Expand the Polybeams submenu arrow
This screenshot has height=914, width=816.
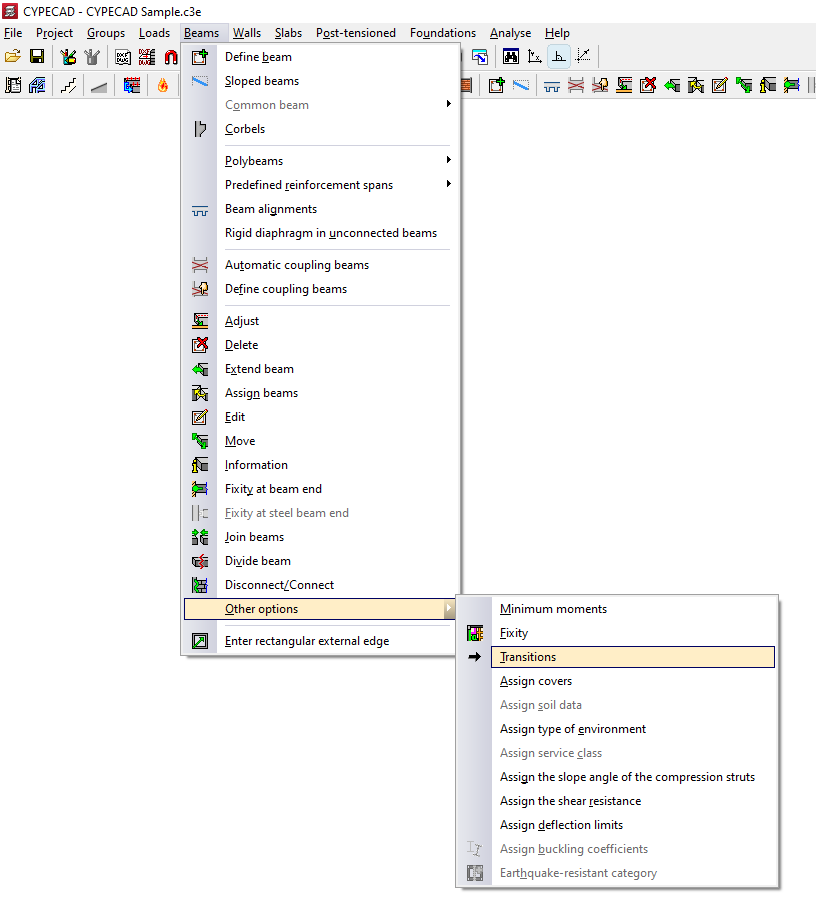tap(448, 160)
